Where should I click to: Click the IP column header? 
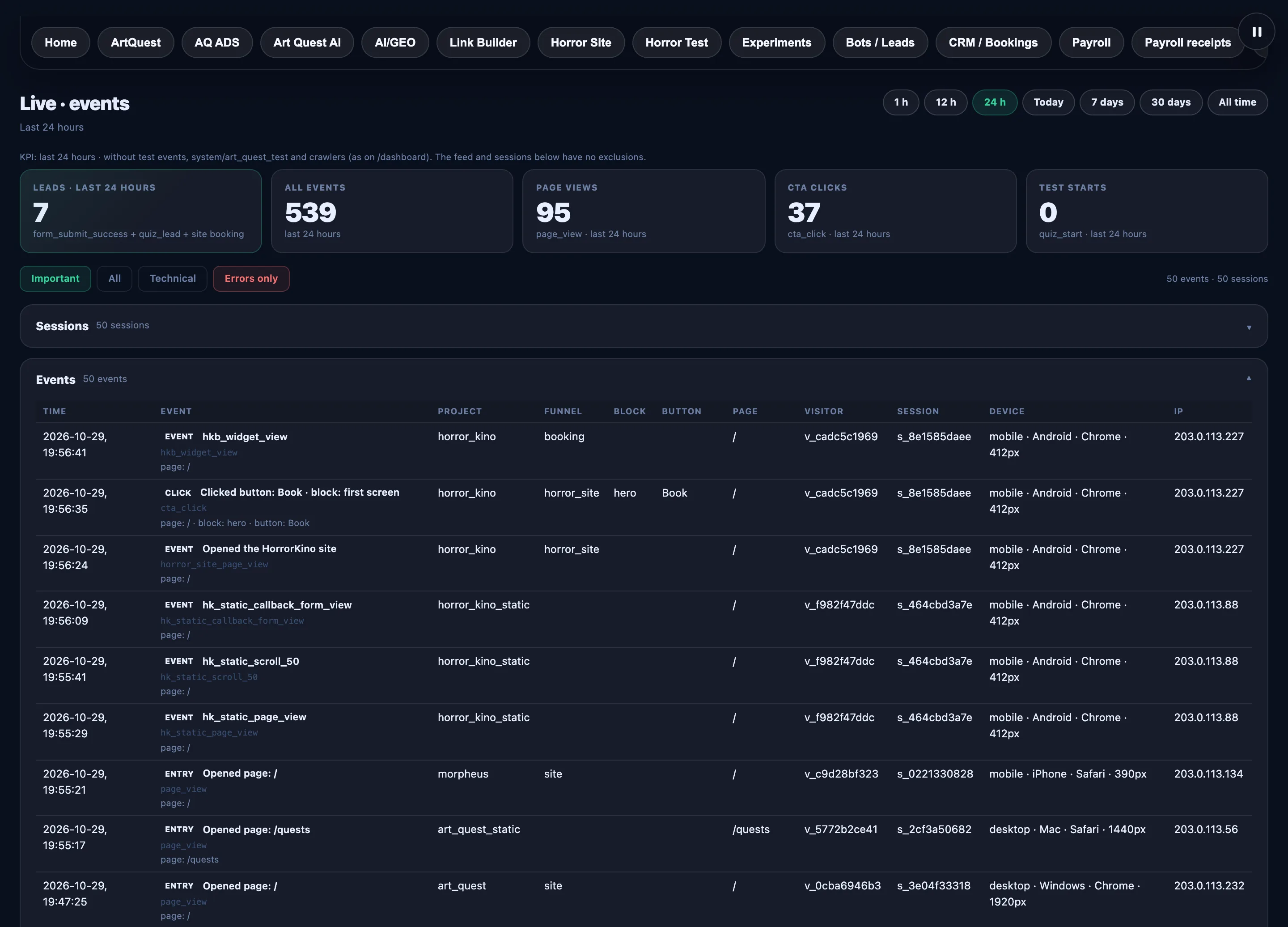[1178, 411]
